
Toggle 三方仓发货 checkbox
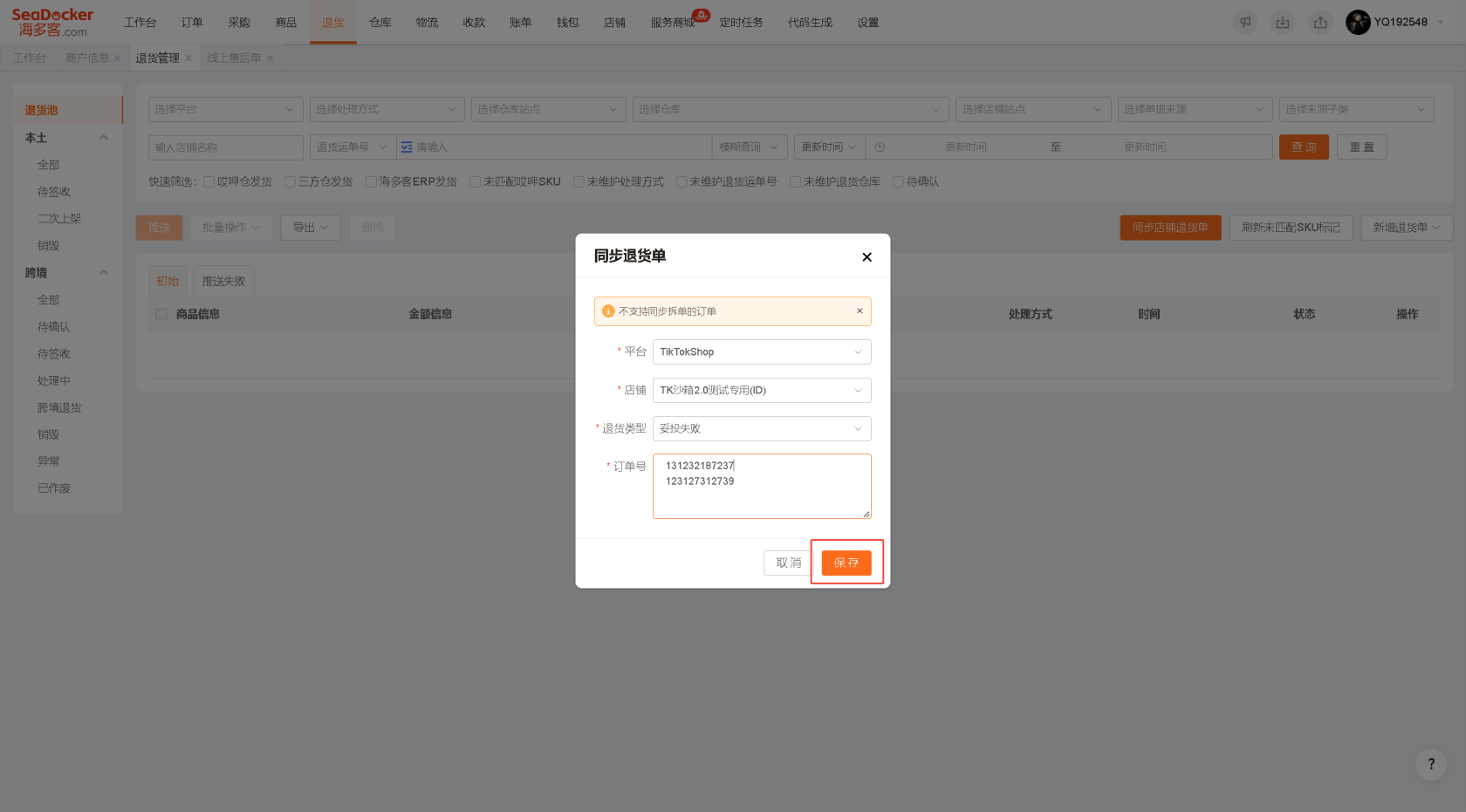(x=290, y=181)
